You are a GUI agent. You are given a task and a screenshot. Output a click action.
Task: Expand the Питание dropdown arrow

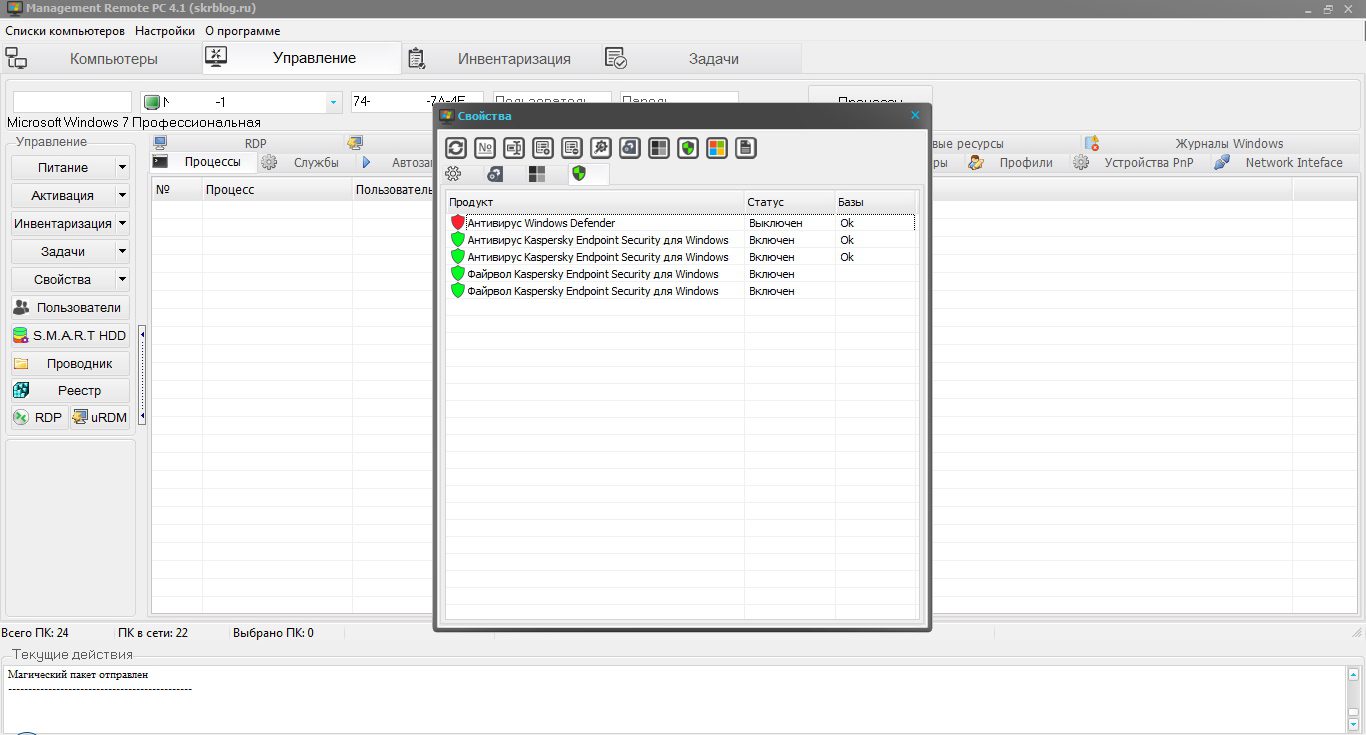[122, 167]
